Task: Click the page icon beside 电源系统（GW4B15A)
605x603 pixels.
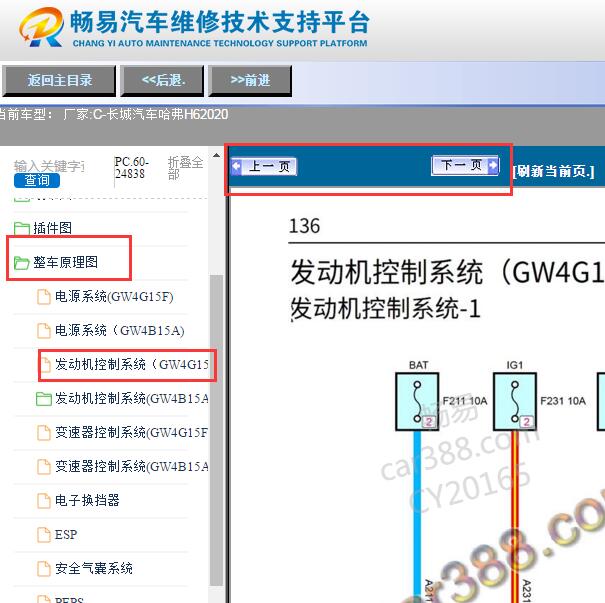Action: pyautogui.click(x=44, y=331)
